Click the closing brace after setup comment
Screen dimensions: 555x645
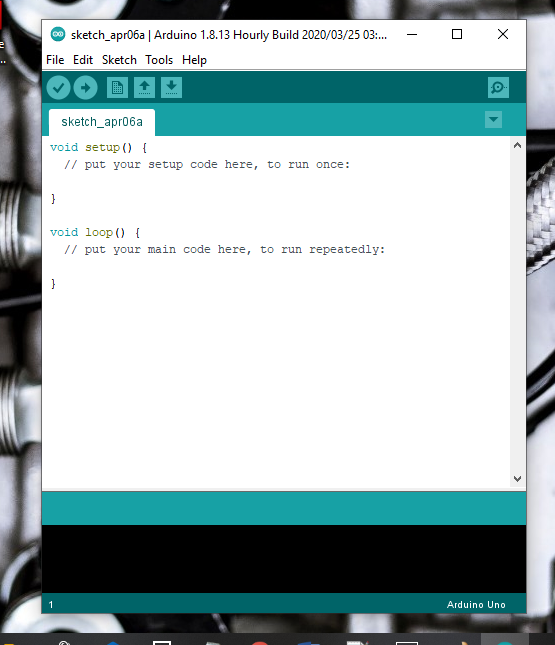coord(53,199)
